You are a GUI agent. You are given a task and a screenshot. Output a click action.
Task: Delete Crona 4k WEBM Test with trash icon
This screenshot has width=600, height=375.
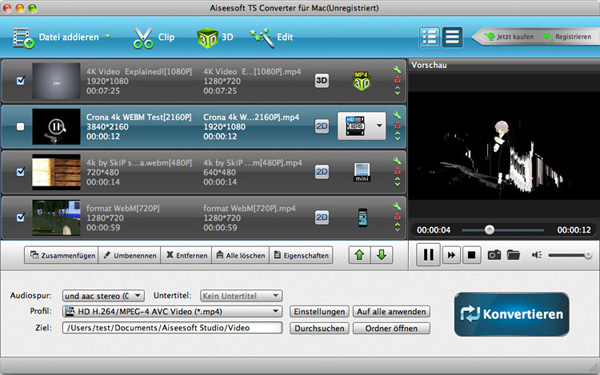point(397,125)
